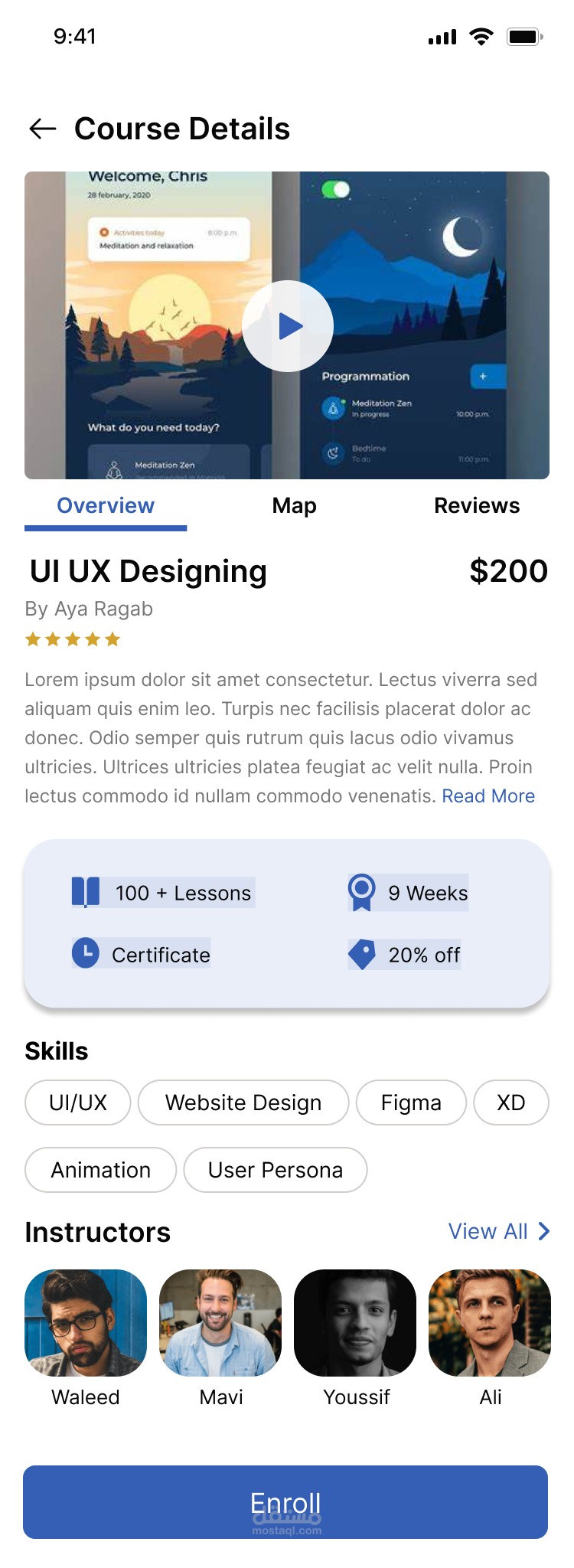Select the Figma skill chip
This screenshot has width=574, height=1568.
[411, 1102]
